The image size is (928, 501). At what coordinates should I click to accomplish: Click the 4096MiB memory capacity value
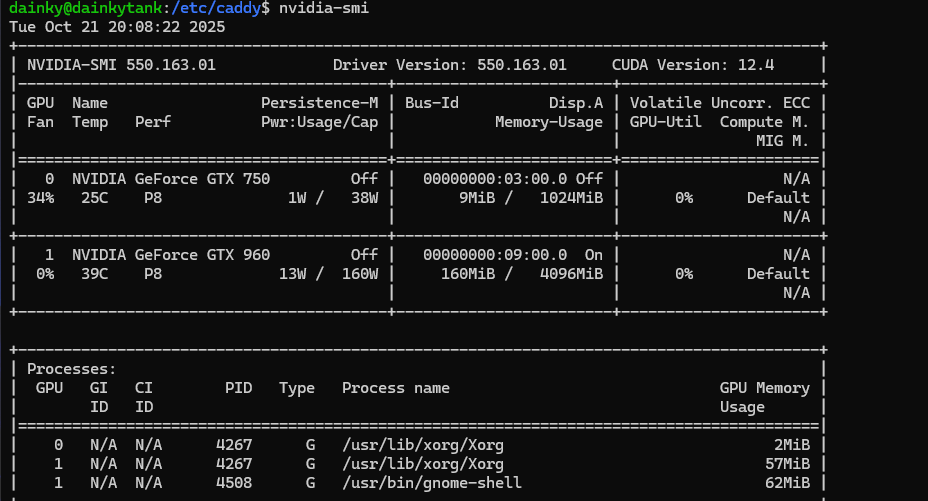pos(571,274)
